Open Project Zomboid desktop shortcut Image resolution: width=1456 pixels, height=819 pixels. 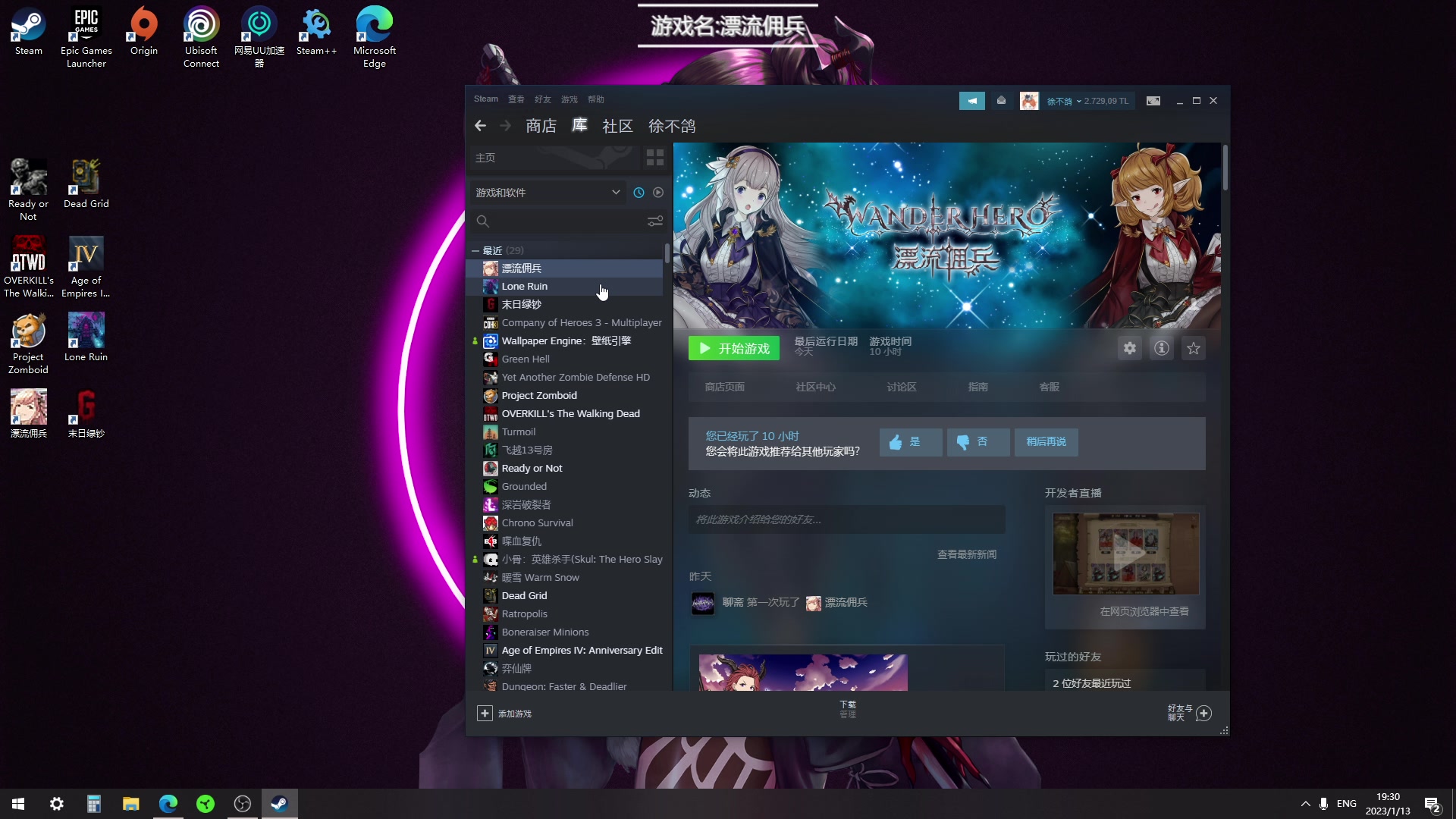(28, 344)
